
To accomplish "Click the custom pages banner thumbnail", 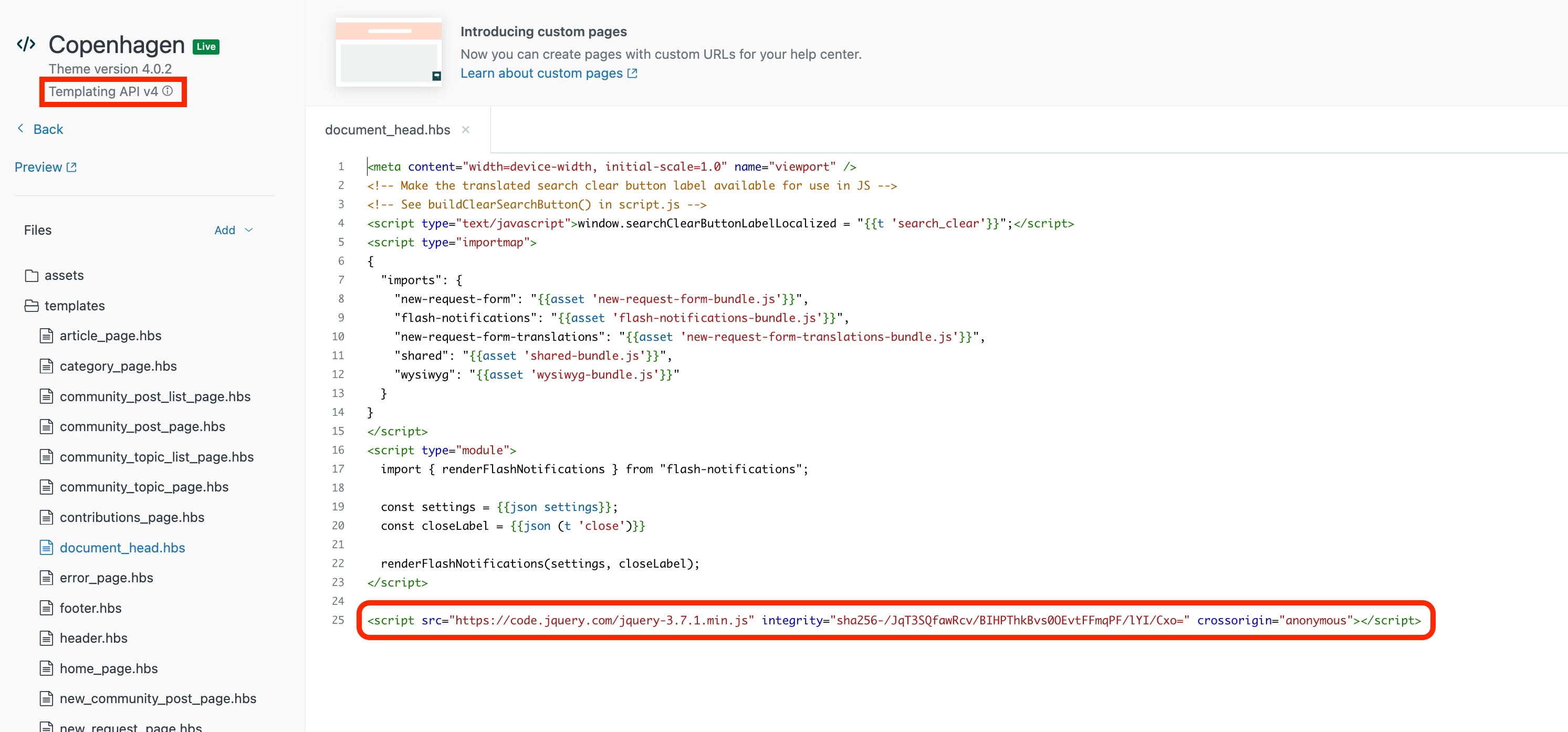I will (389, 53).
